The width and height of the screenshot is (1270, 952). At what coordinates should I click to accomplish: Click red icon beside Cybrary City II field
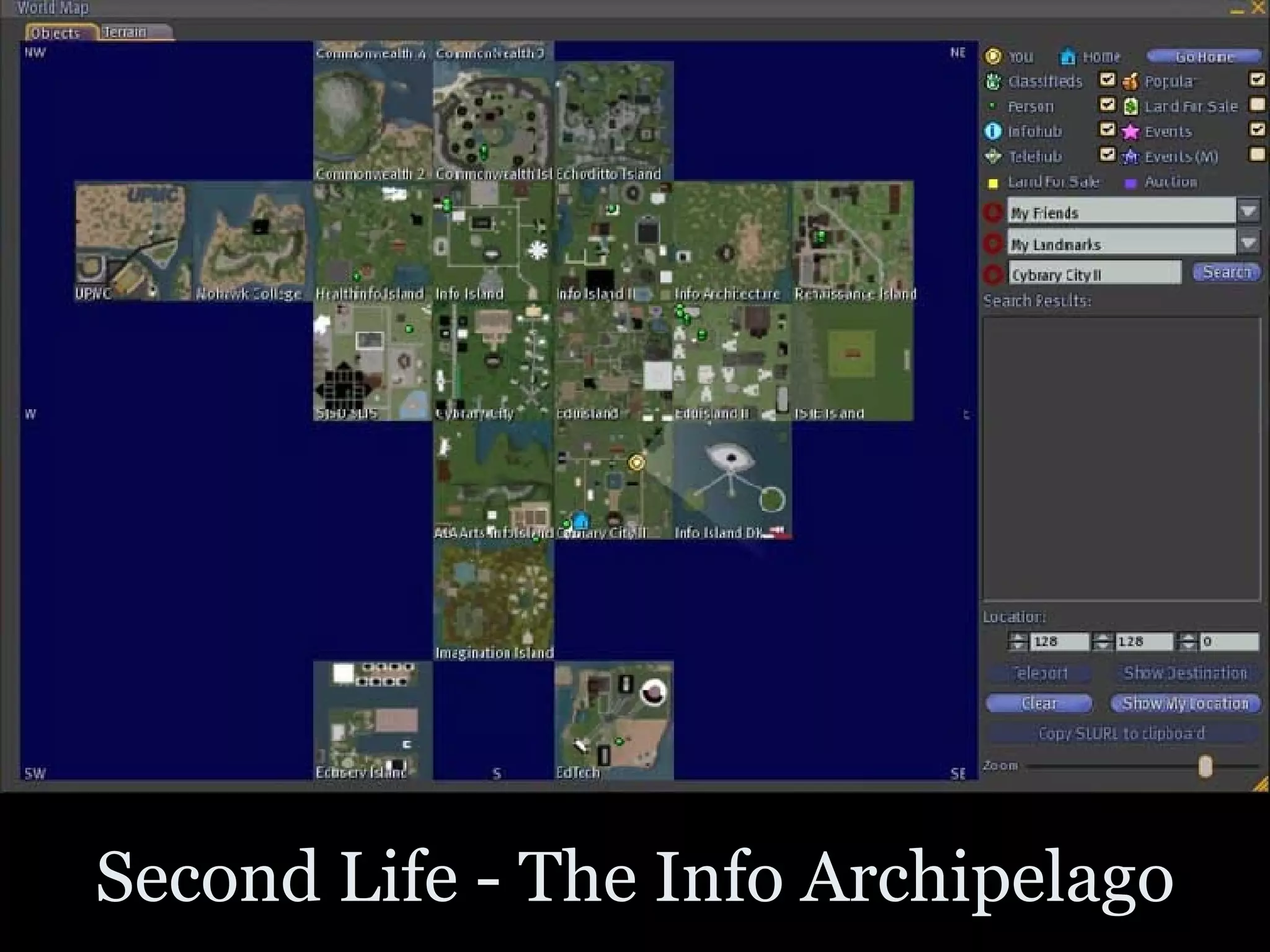pyautogui.click(x=993, y=274)
